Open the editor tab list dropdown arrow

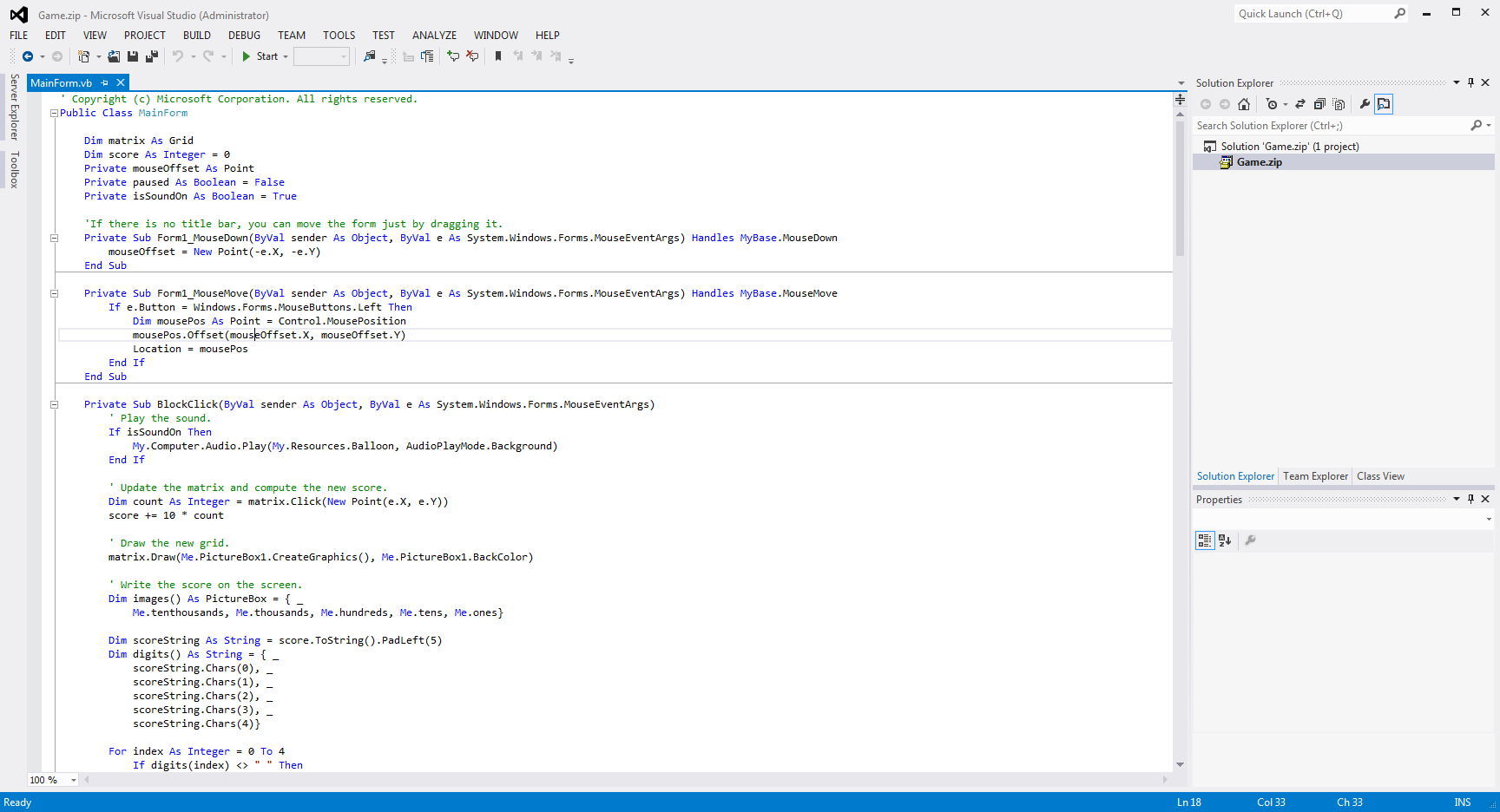tap(1181, 83)
